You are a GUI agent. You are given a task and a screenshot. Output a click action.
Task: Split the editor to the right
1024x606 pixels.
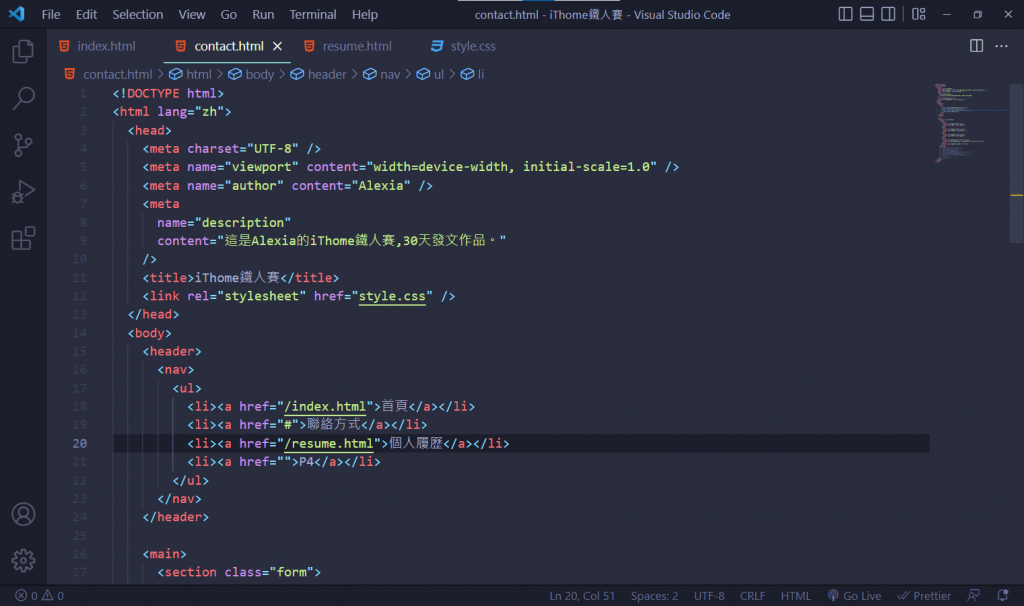tap(976, 46)
